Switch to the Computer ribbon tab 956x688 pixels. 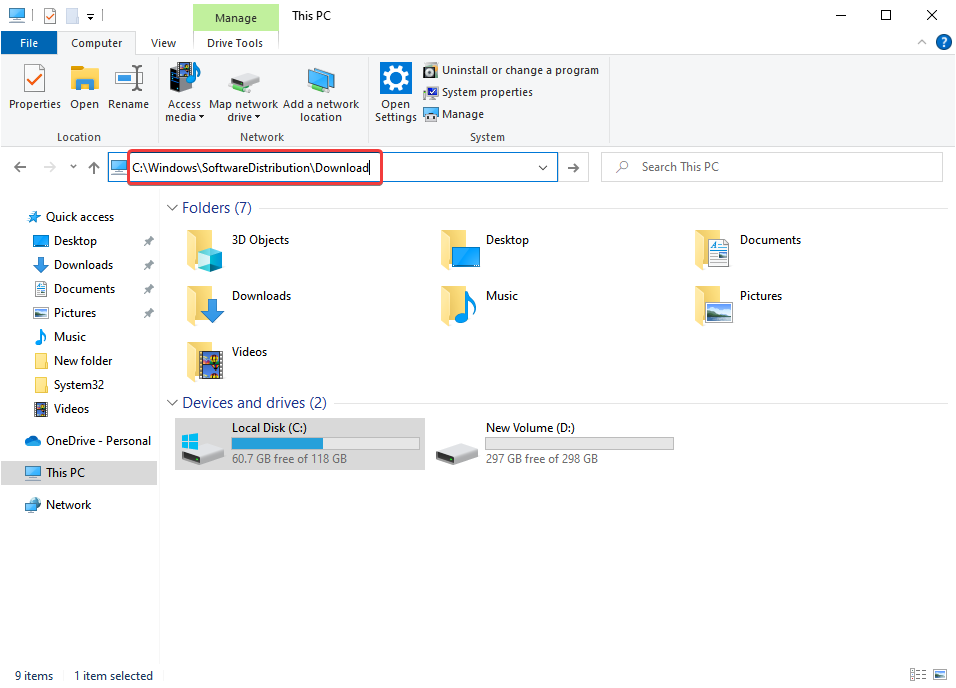coord(96,43)
